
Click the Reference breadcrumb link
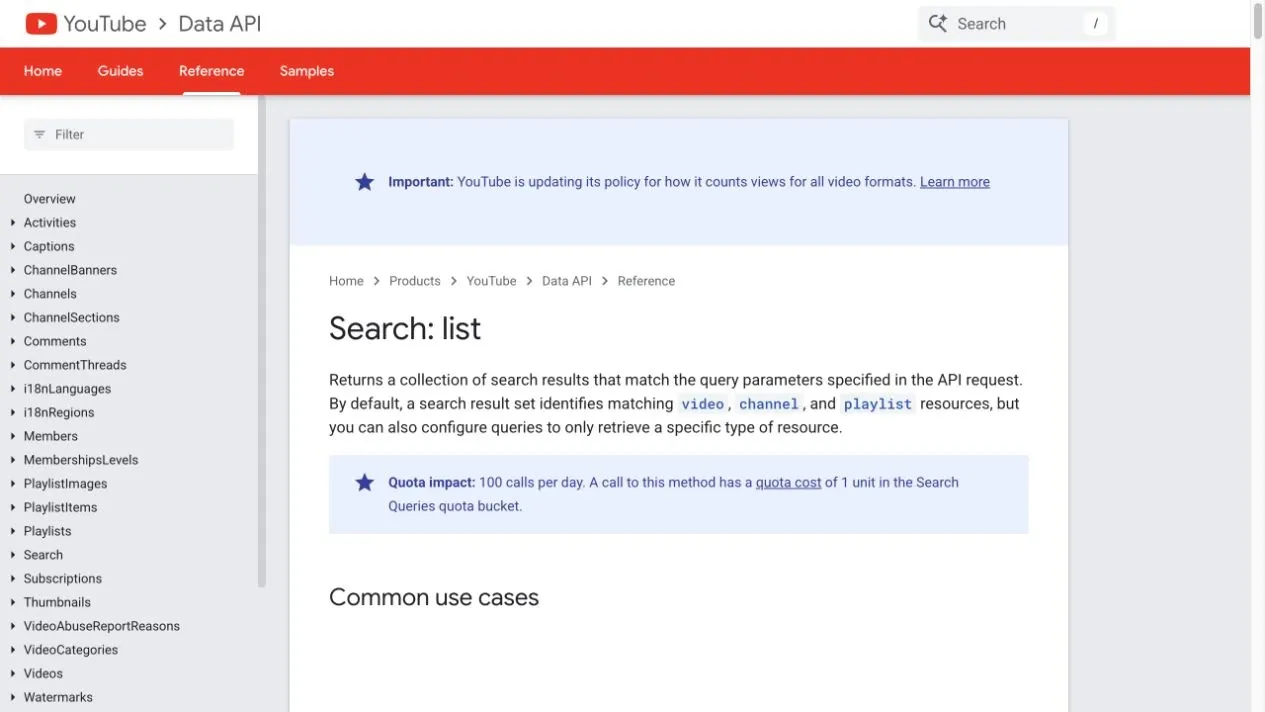(x=646, y=281)
